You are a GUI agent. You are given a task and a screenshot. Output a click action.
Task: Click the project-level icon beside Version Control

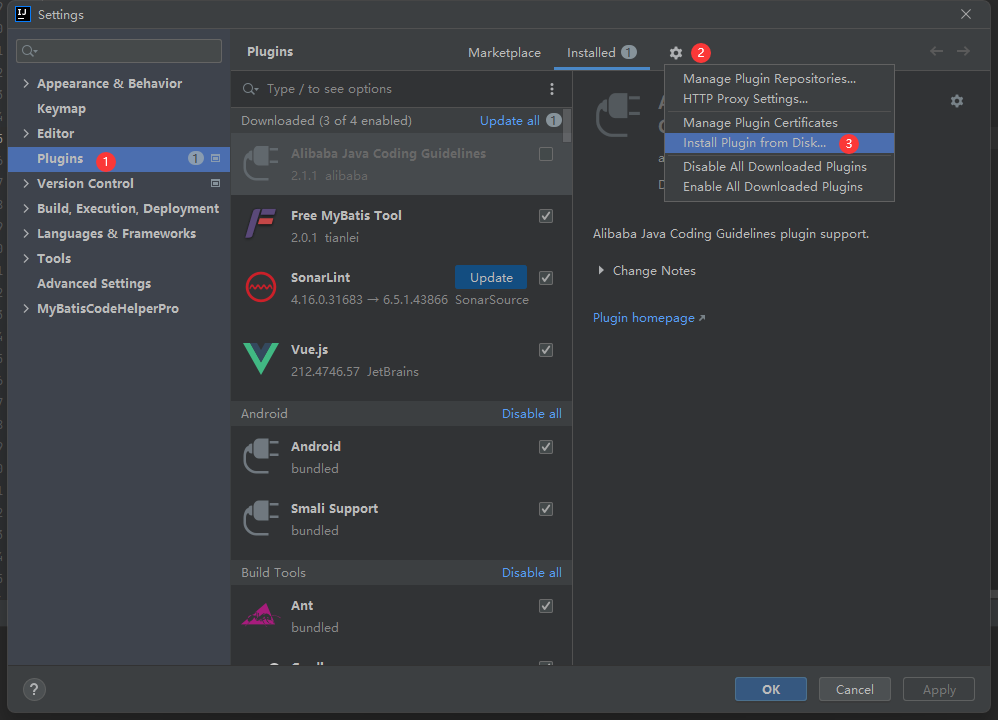click(x=216, y=183)
